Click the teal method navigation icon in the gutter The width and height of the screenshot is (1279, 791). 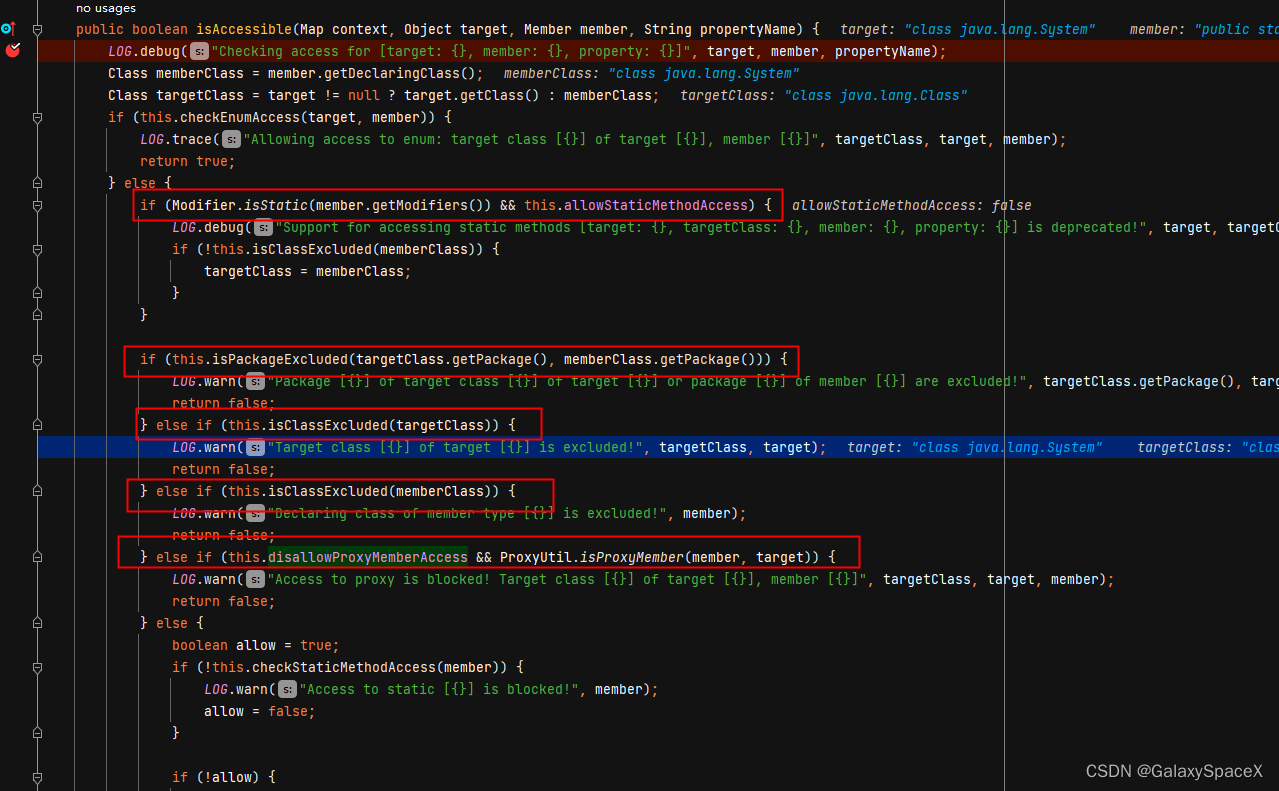pyautogui.click(x=8, y=29)
